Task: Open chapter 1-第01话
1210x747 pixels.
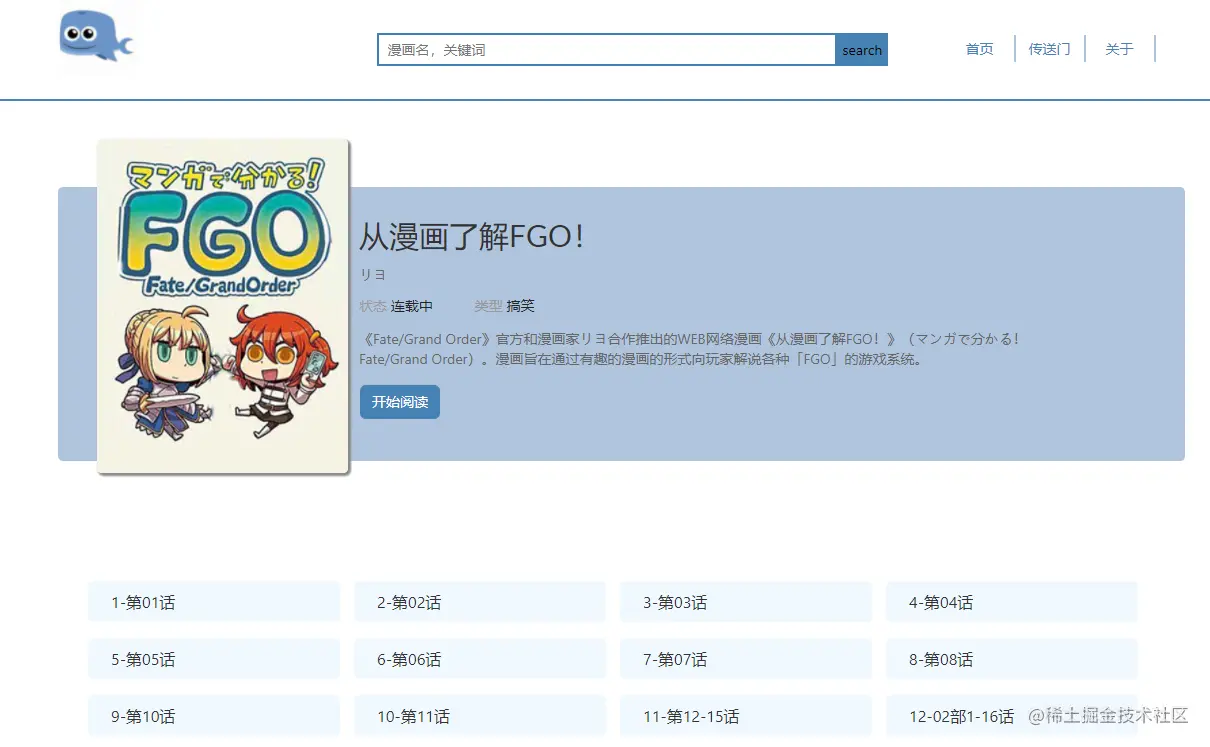Action: [214, 602]
